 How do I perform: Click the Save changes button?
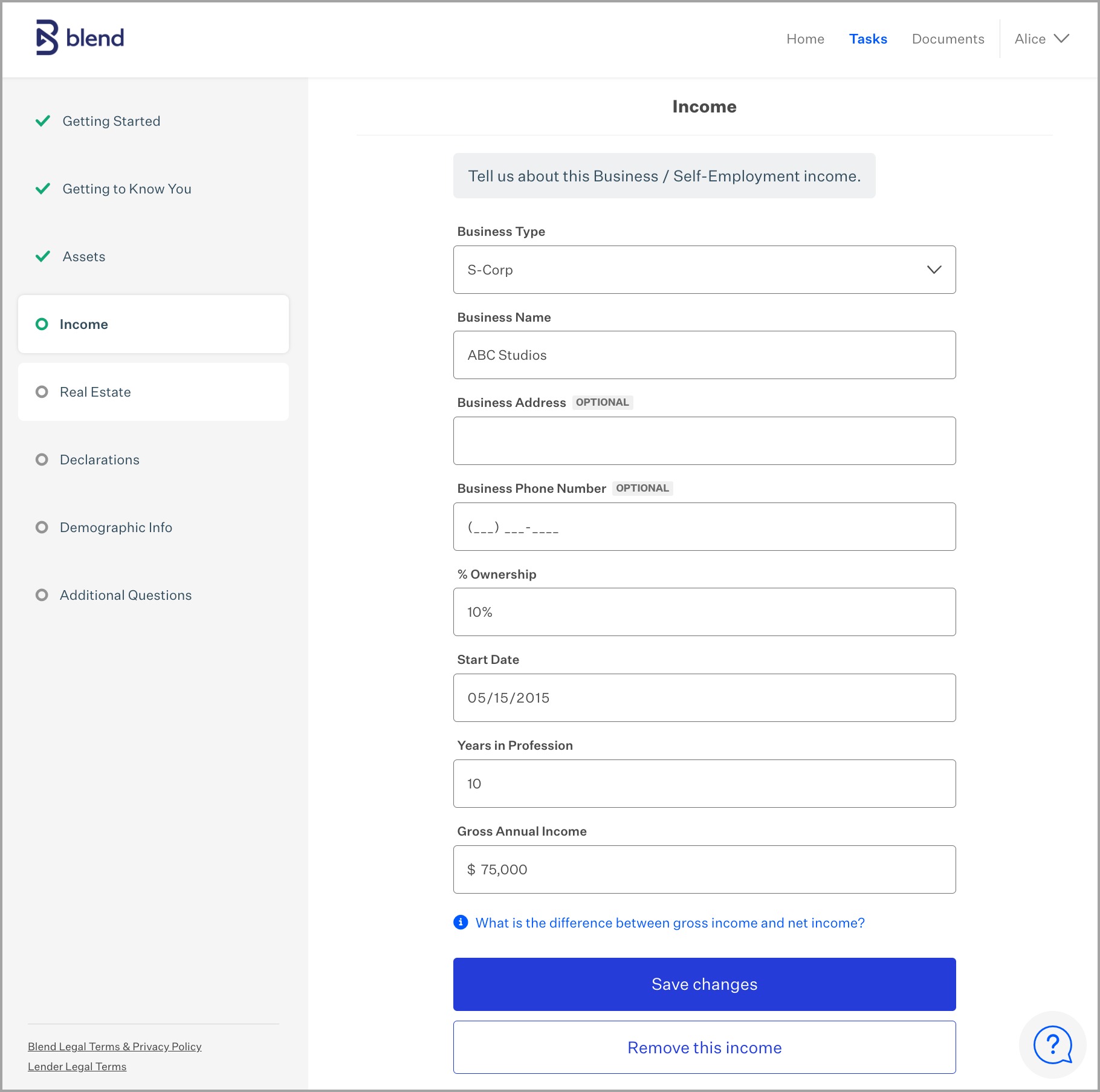pyautogui.click(x=704, y=984)
